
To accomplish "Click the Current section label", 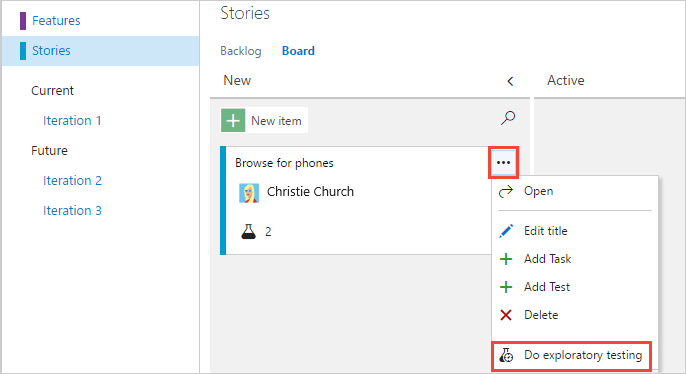I will 52,91.
